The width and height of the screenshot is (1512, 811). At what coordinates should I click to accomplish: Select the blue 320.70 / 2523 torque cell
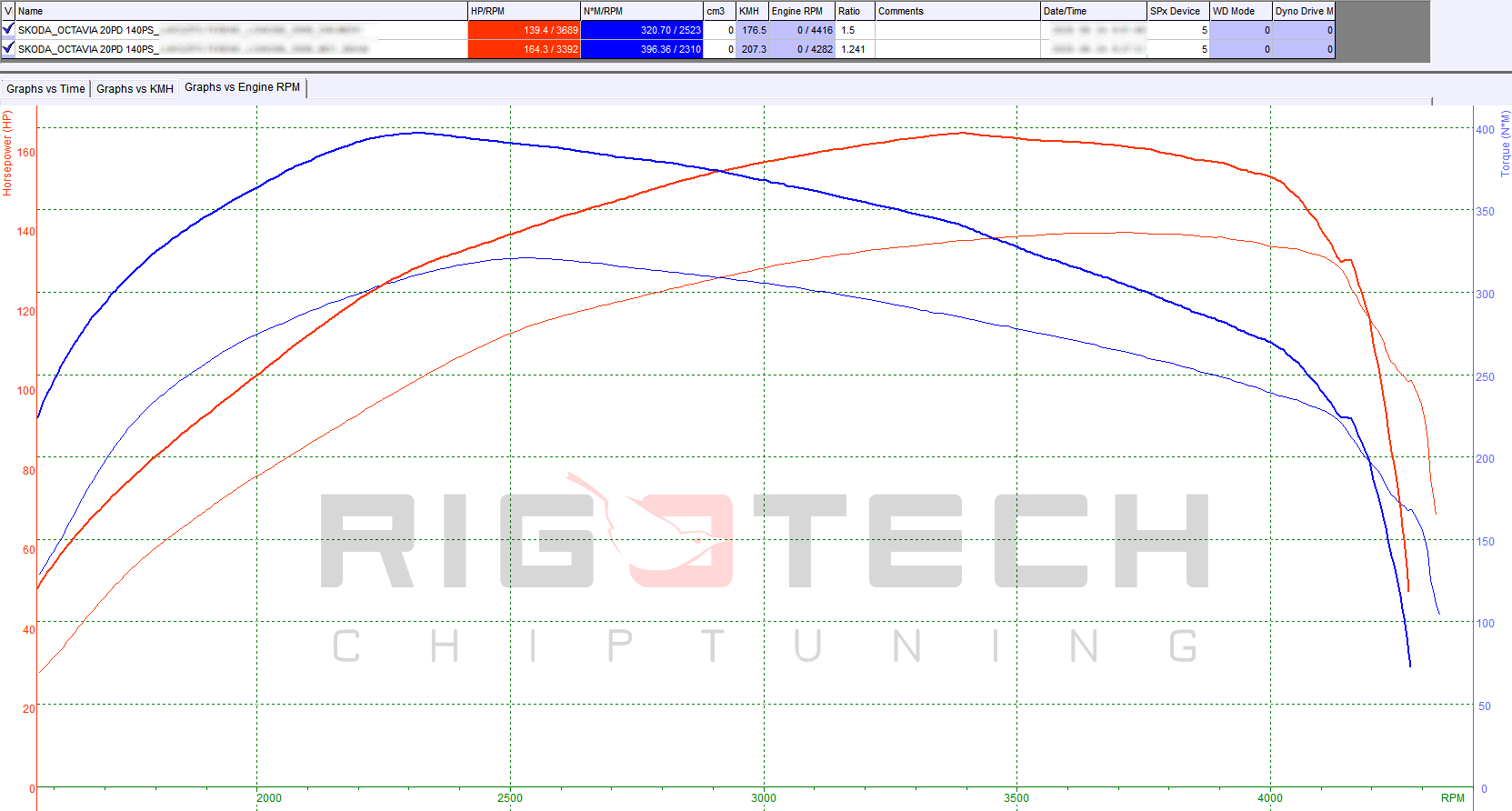coord(642,30)
